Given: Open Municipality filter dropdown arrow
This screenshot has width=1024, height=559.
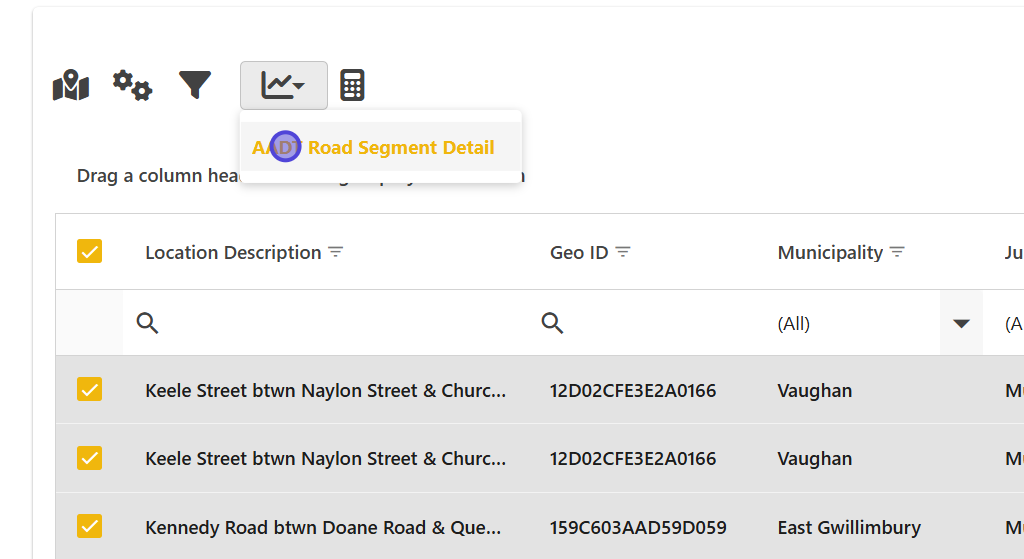Looking at the screenshot, I should pos(961,323).
